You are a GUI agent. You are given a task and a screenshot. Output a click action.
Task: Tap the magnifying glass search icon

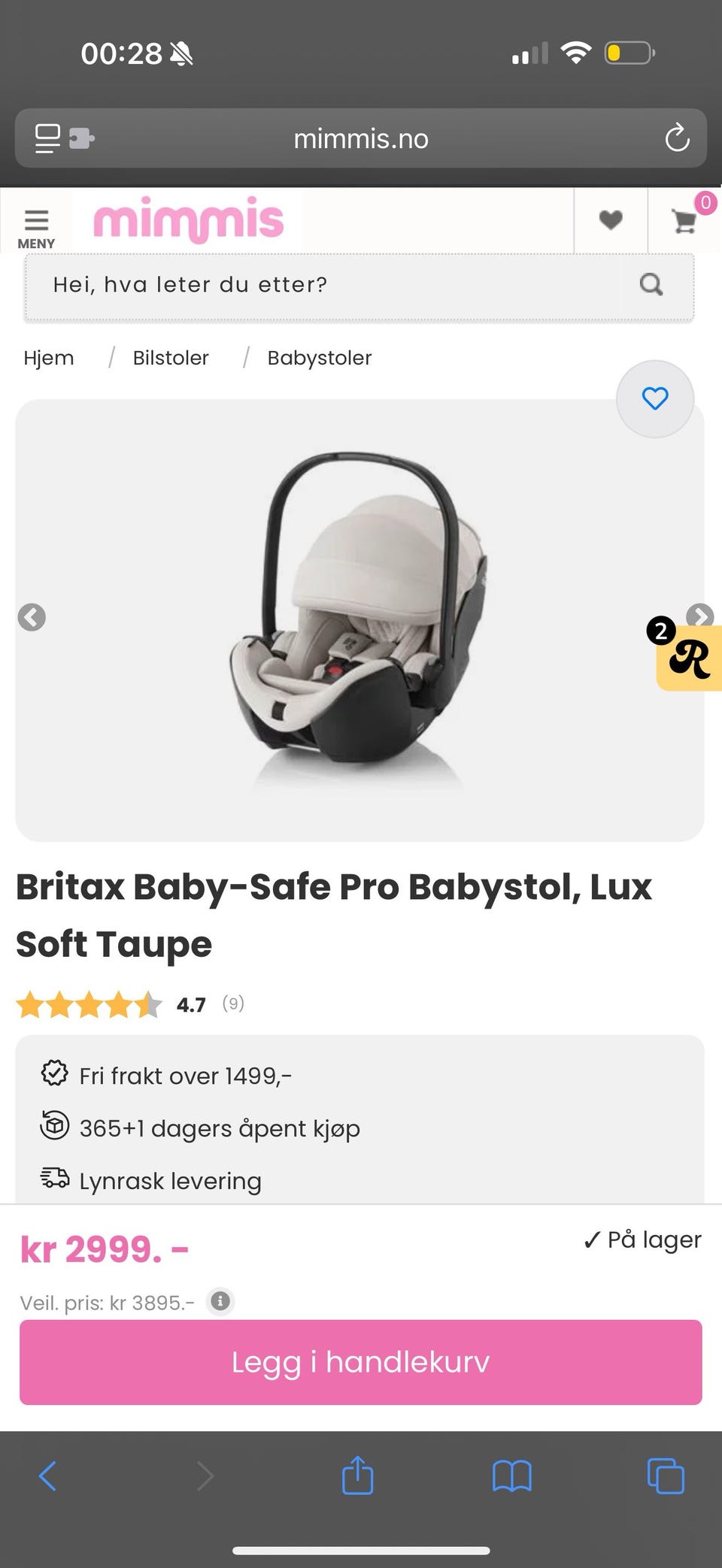[651, 285]
